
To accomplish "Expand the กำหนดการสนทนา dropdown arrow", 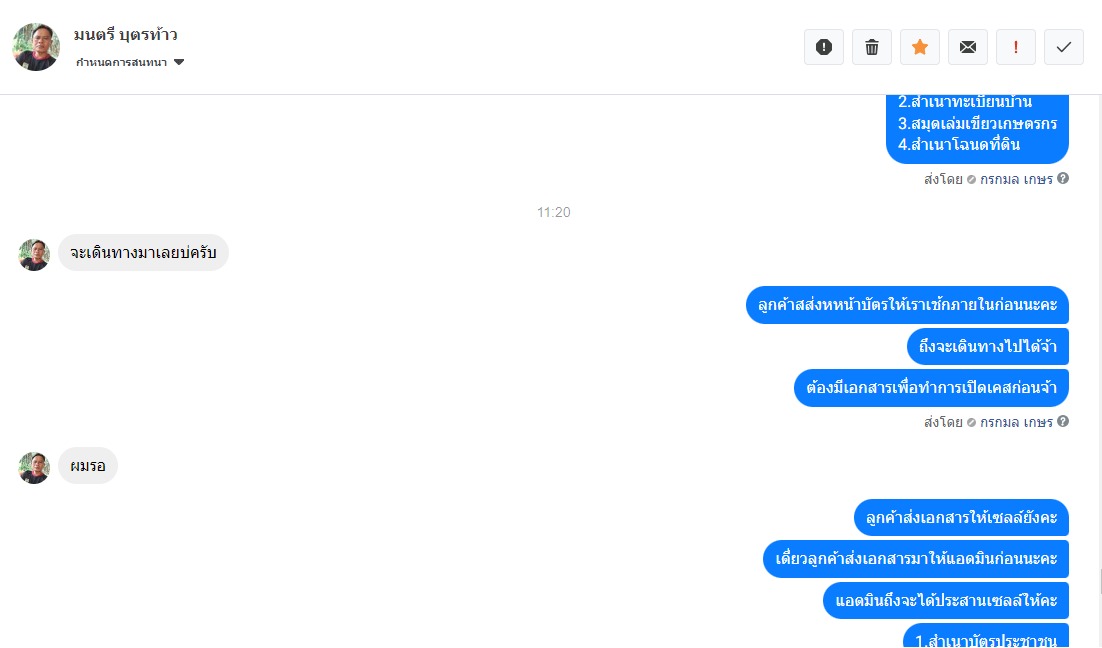I will (x=179, y=62).
